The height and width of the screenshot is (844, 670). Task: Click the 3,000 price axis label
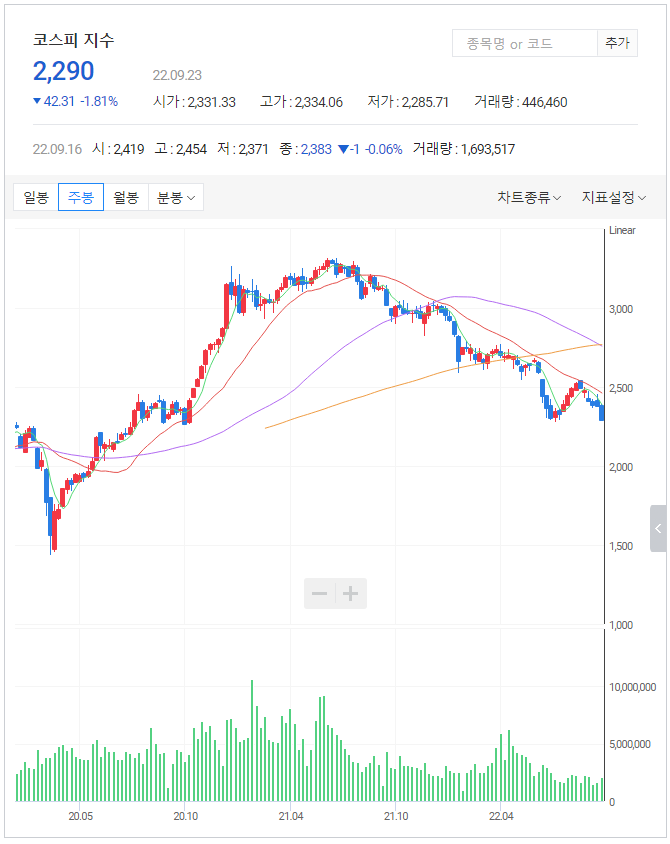tap(621, 309)
